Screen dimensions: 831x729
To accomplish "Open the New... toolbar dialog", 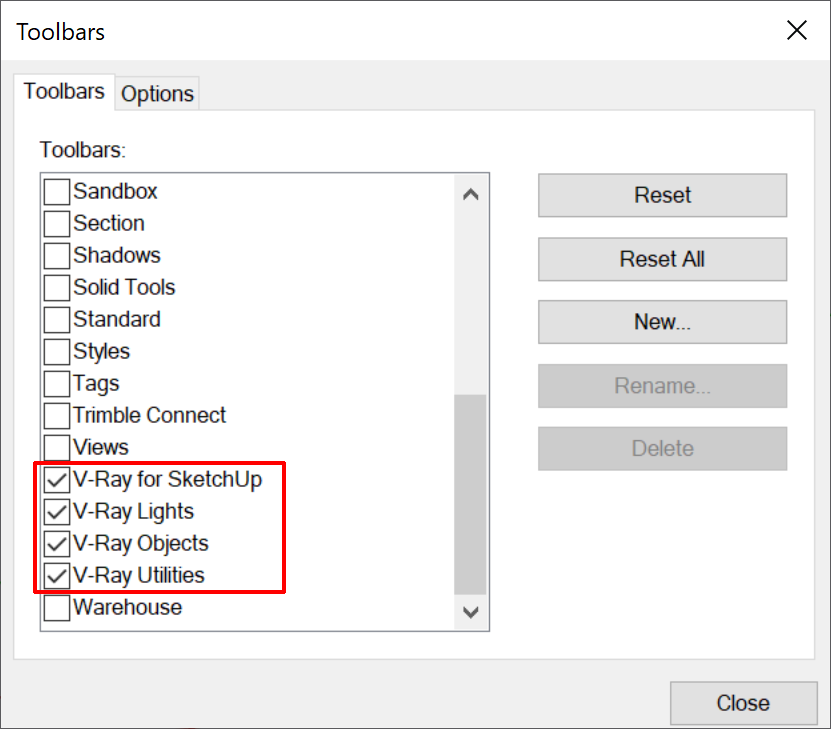I will tap(662, 322).
